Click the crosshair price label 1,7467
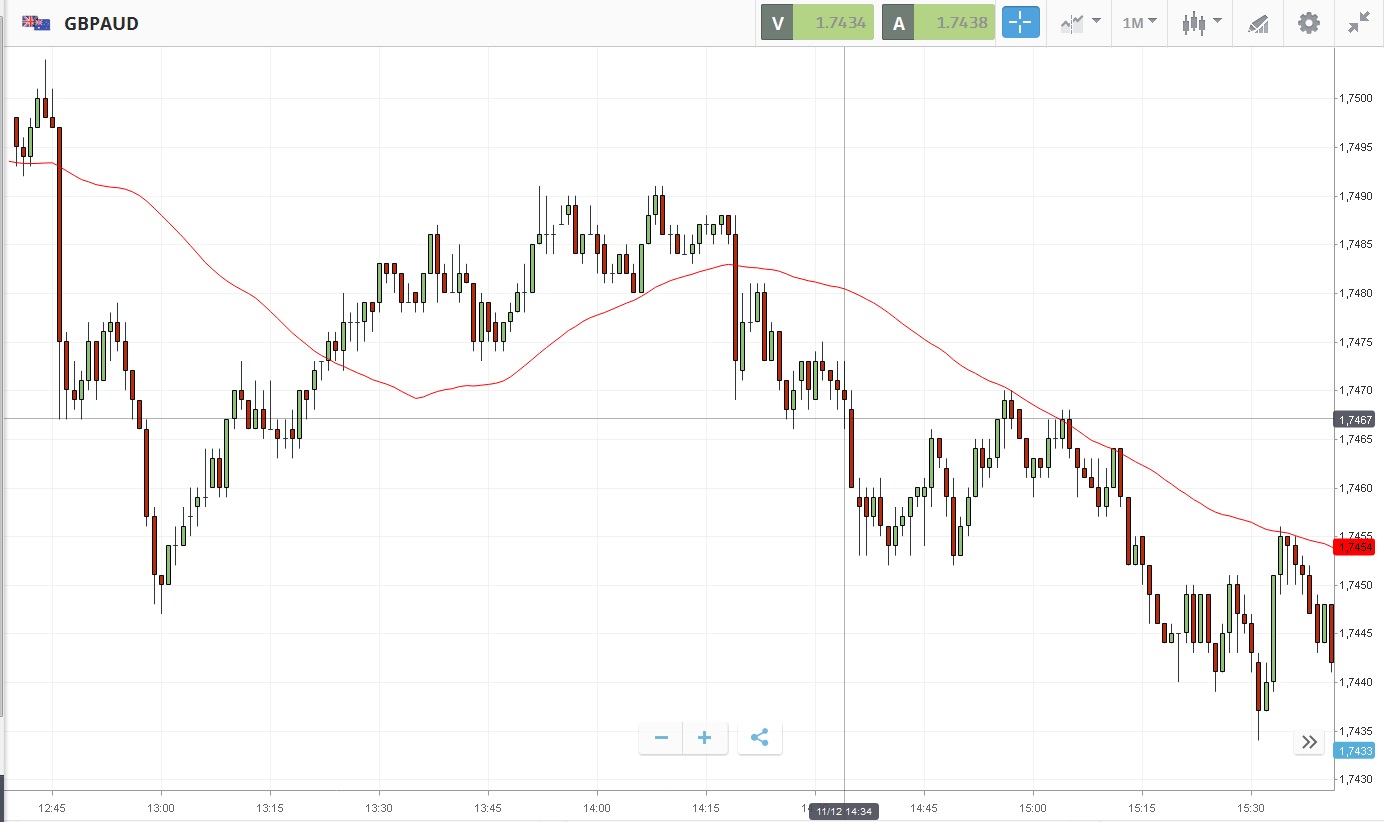This screenshot has height=822, width=1384. pyautogui.click(x=1354, y=420)
